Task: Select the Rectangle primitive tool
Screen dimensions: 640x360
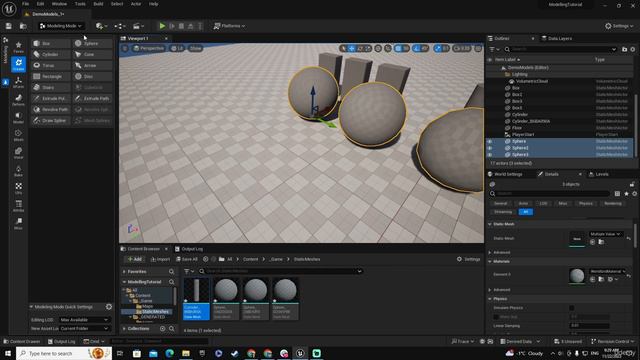Action: (51, 76)
